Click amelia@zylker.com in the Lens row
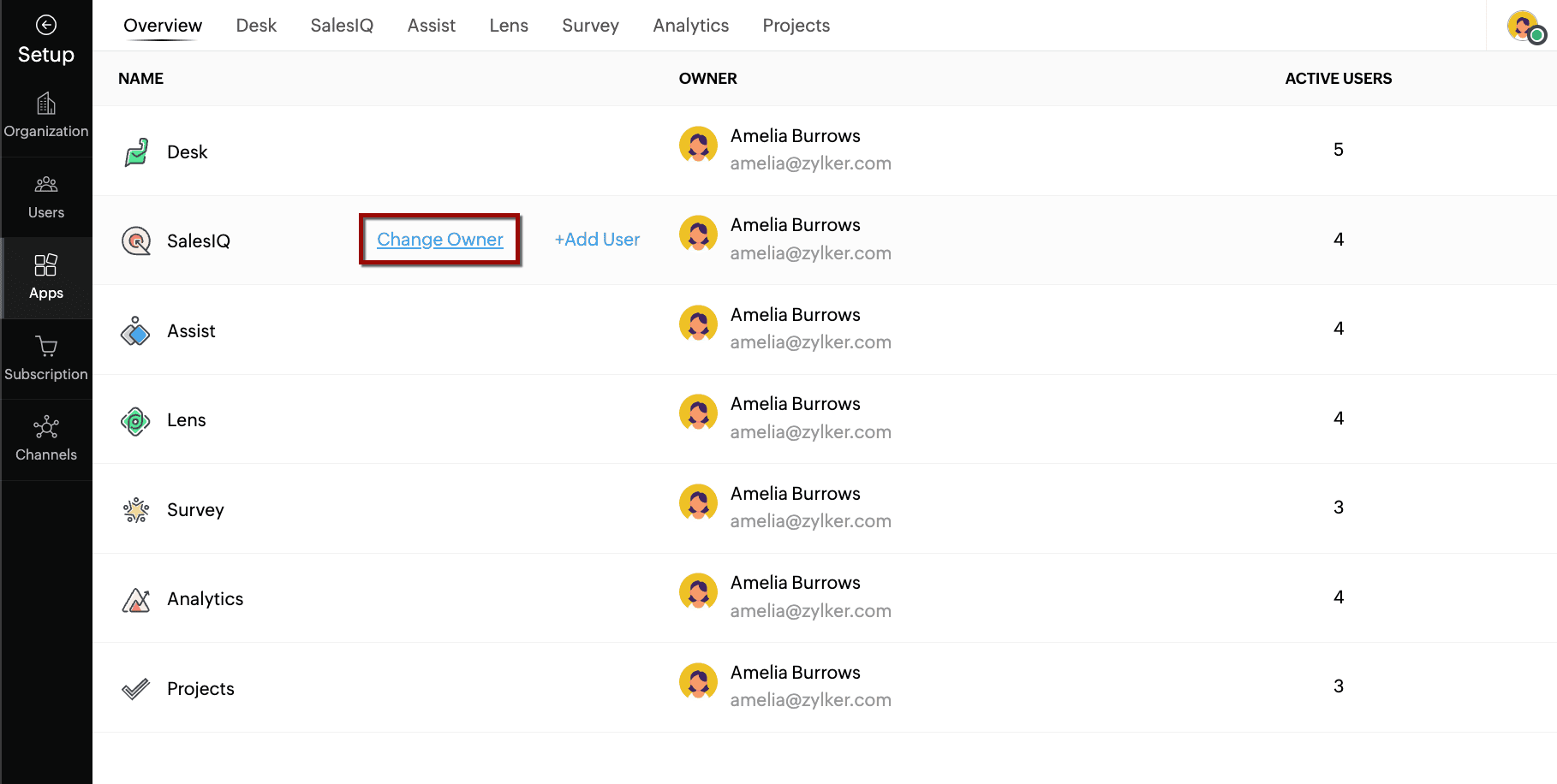The height and width of the screenshot is (784, 1557). (811, 432)
